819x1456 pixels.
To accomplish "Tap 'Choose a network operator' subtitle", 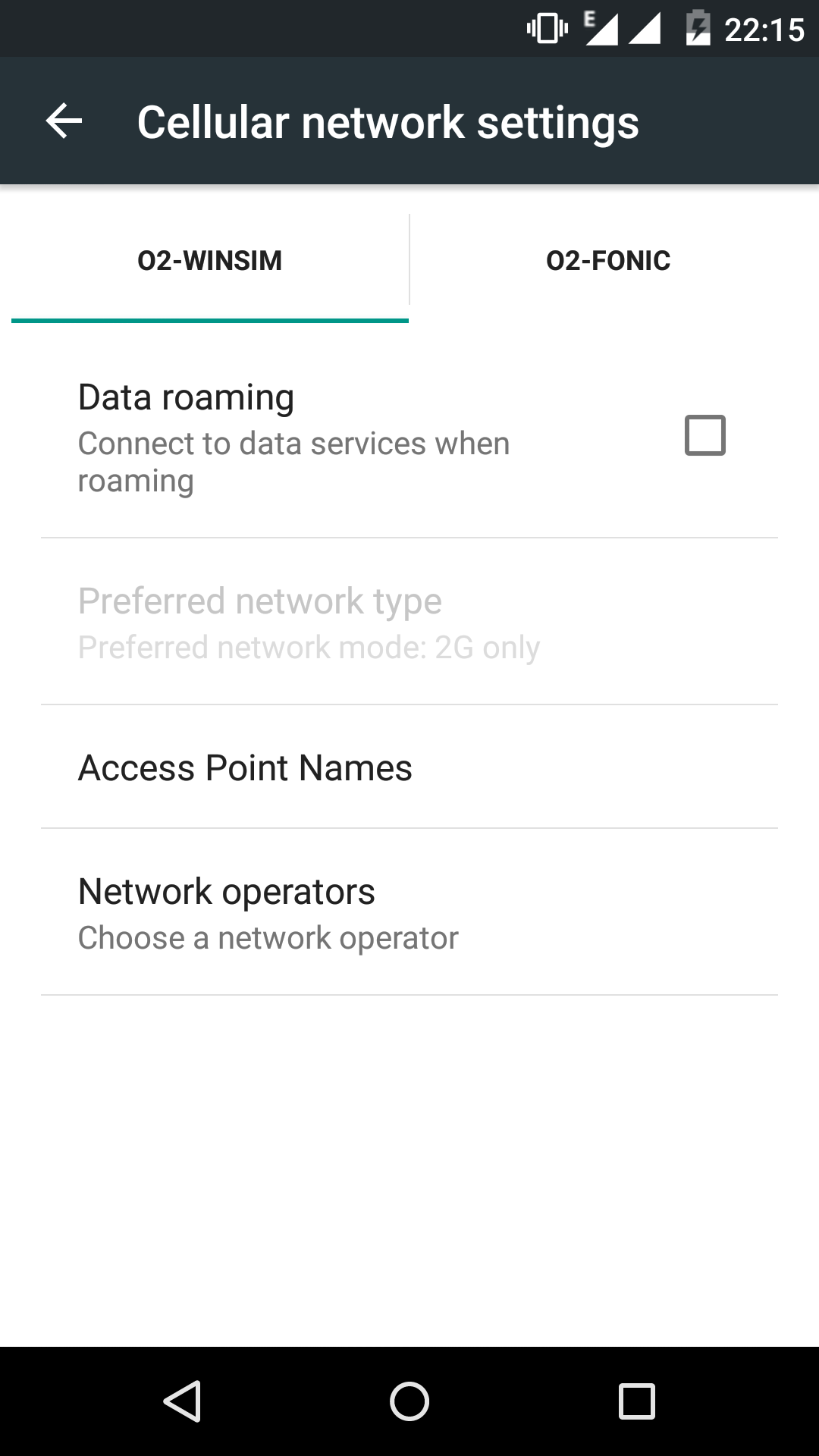I will (268, 938).
